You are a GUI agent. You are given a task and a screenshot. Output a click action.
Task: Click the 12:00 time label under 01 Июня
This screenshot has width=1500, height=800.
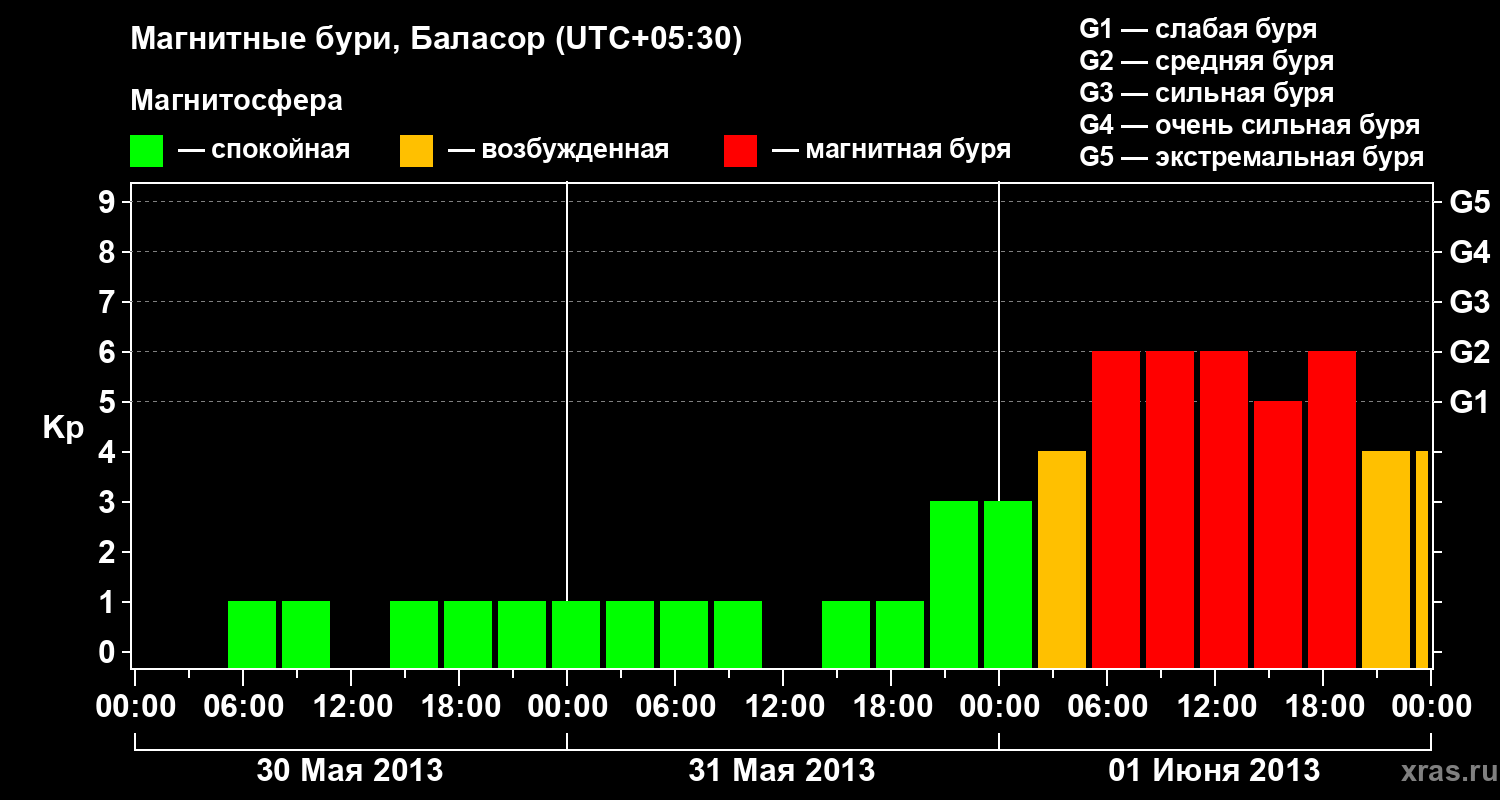click(x=1215, y=707)
